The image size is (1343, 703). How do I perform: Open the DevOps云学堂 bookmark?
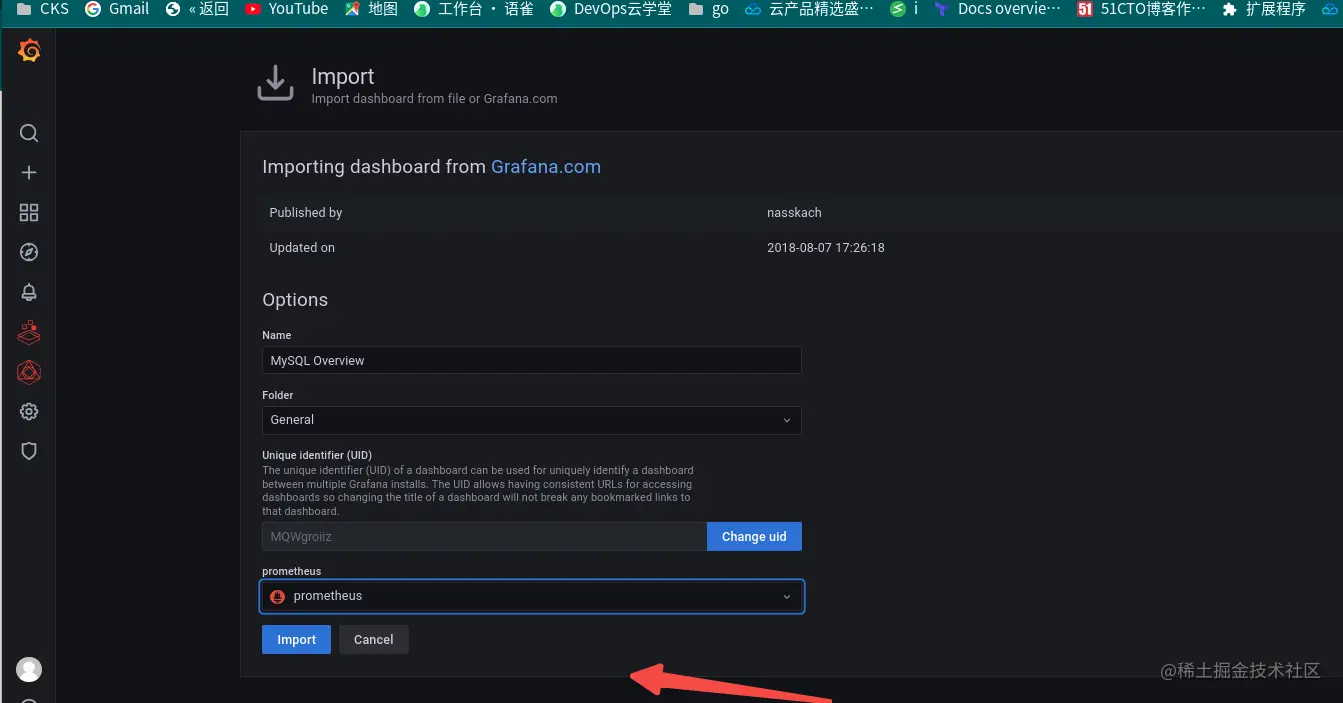click(611, 9)
